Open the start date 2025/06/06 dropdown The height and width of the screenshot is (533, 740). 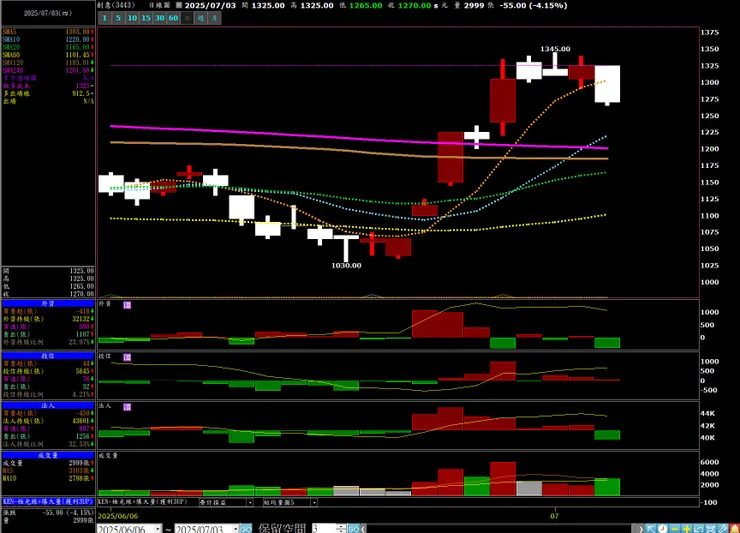158,529
